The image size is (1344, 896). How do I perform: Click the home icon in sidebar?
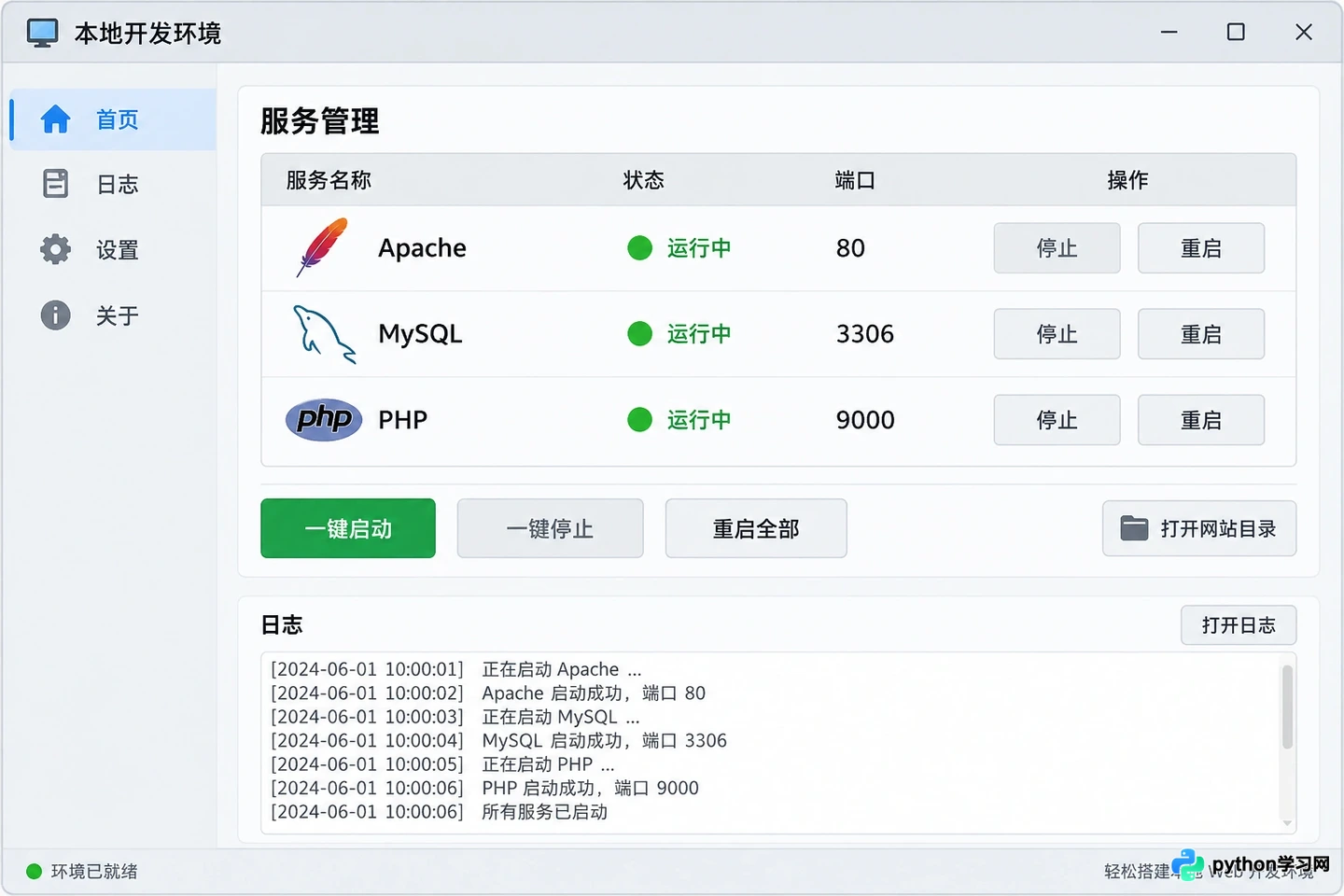(56, 119)
